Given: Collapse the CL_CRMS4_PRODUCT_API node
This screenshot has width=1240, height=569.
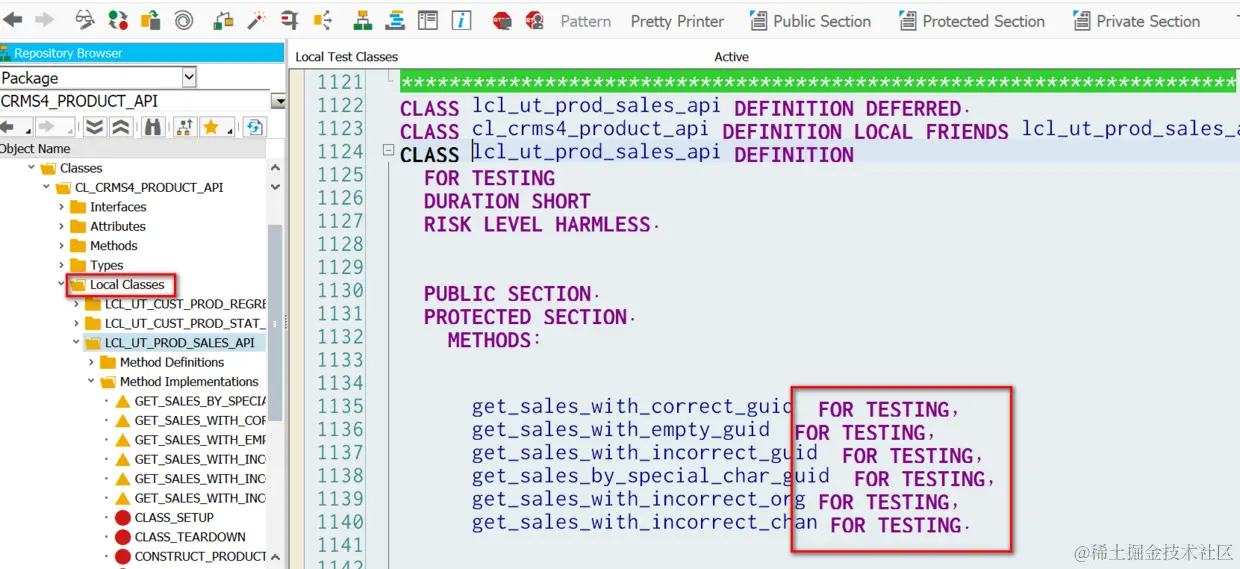Looking at the screenshot, I should [46, 187].
